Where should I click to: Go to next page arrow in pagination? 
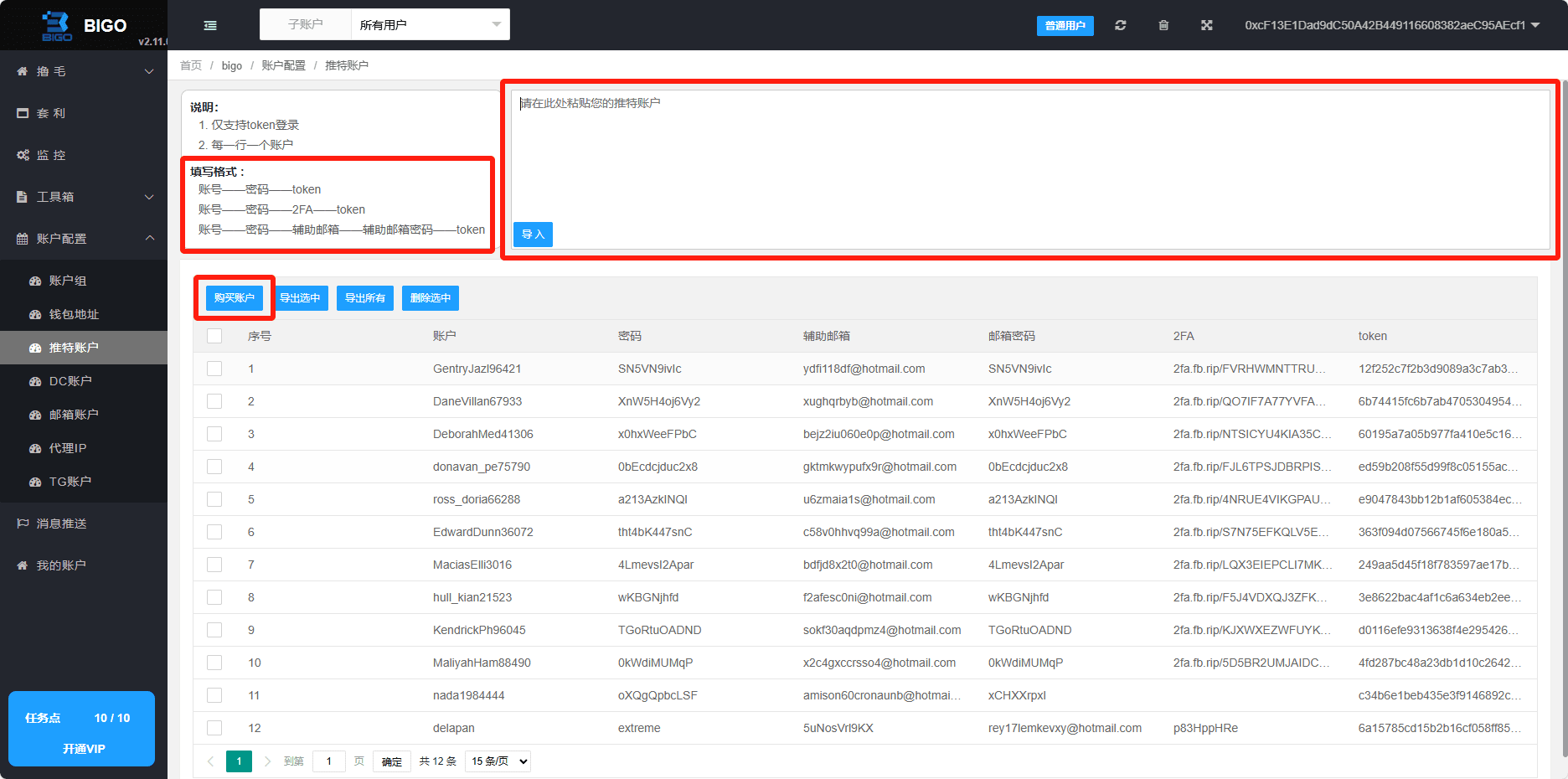267,761
